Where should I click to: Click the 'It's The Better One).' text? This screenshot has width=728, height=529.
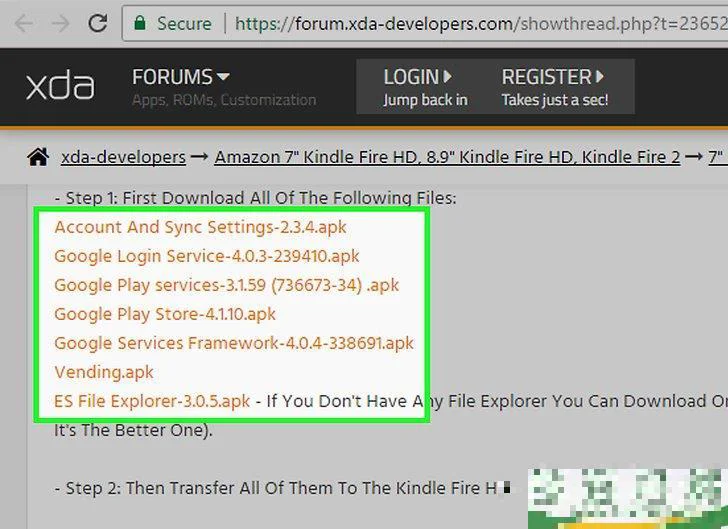133,430
